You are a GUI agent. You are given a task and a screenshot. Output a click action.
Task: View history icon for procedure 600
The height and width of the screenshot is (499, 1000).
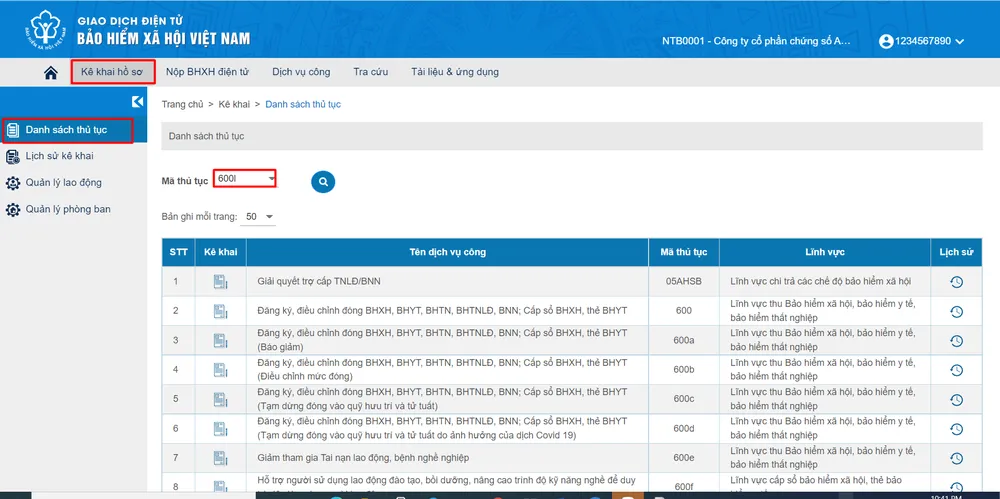(956, 311)
